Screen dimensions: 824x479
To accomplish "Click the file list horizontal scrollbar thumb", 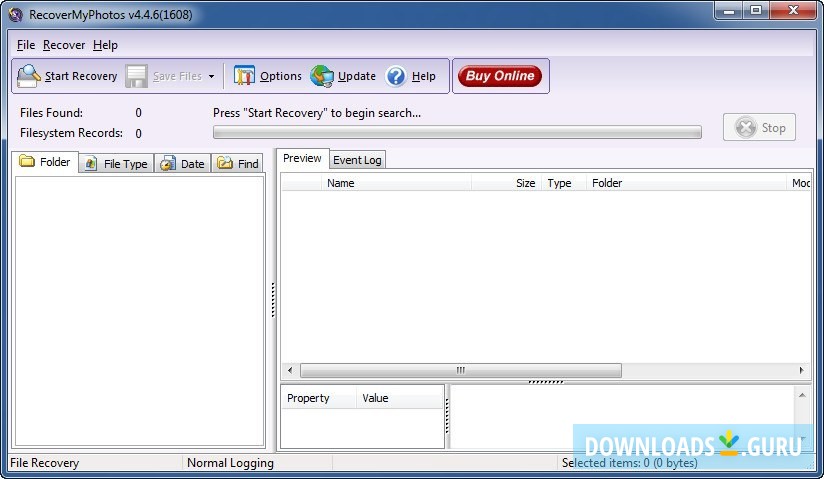I will point(461,370).
